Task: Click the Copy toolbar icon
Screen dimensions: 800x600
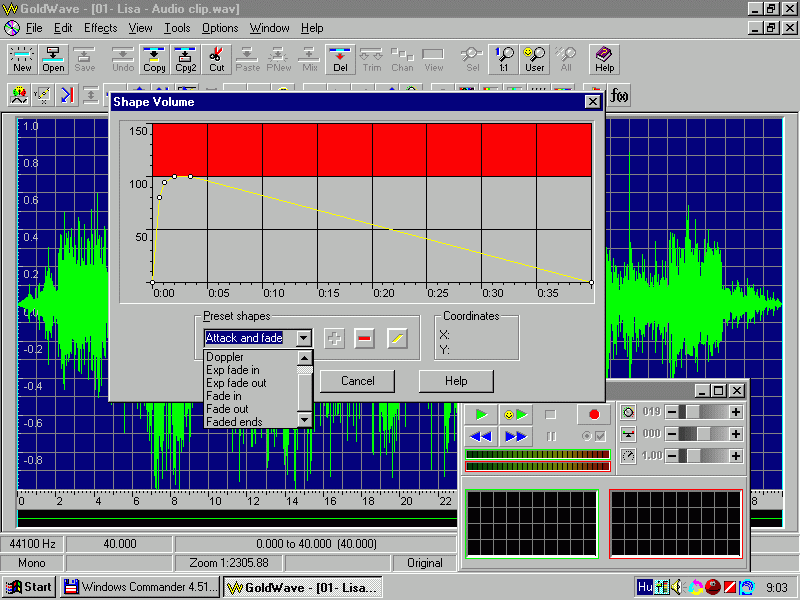Action: pos(154,60)
